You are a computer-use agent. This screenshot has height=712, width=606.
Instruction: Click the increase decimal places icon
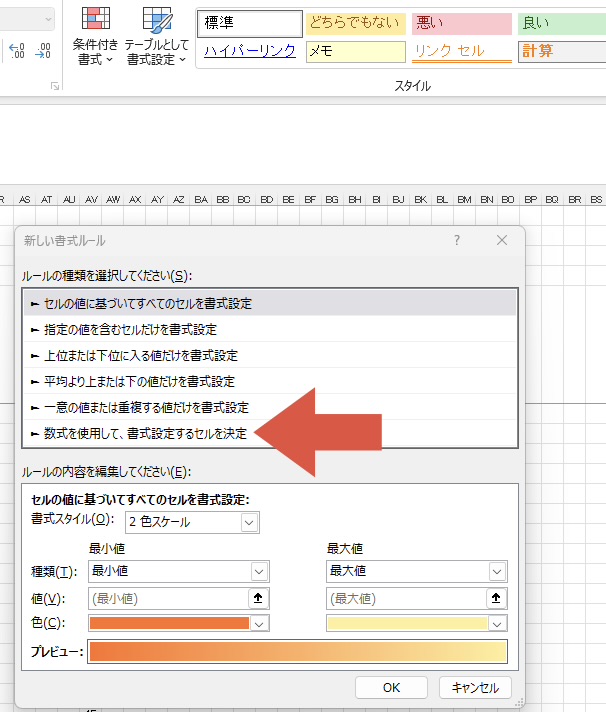tap(17, 50)
